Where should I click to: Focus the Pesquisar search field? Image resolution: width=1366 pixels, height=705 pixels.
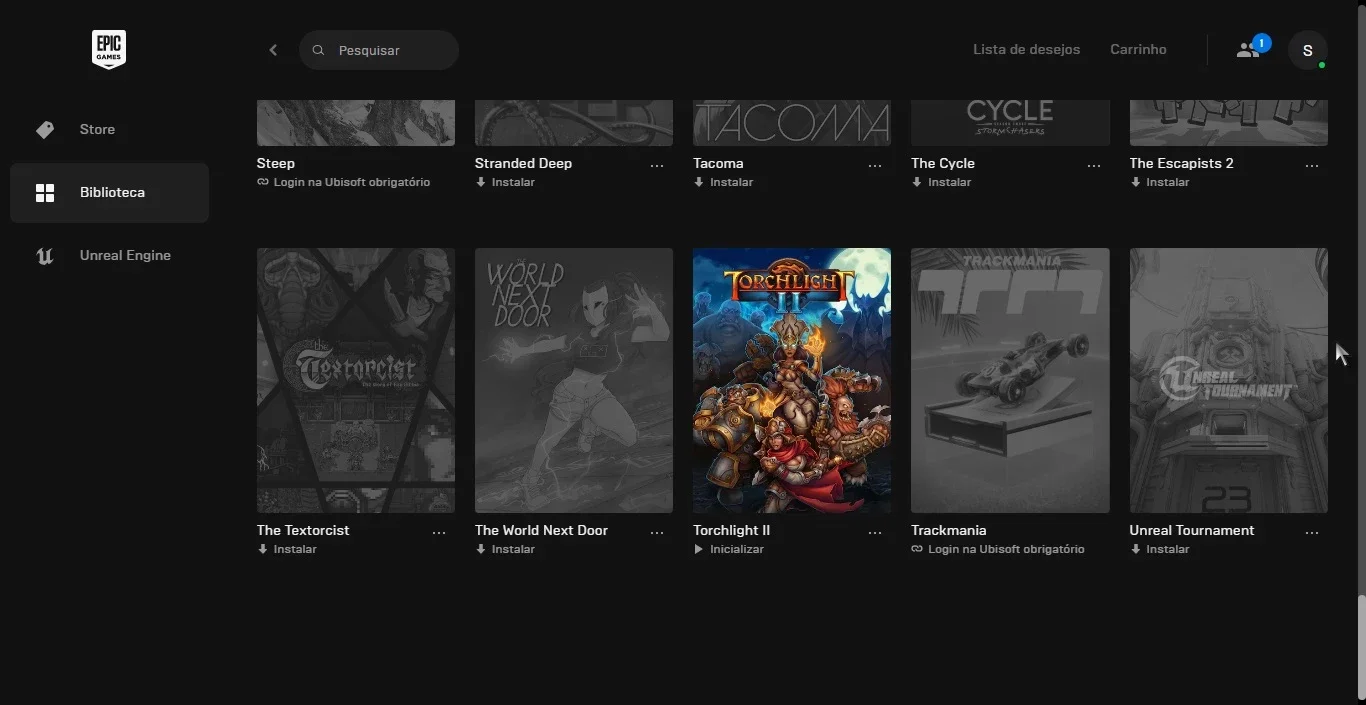click(379, 50)
